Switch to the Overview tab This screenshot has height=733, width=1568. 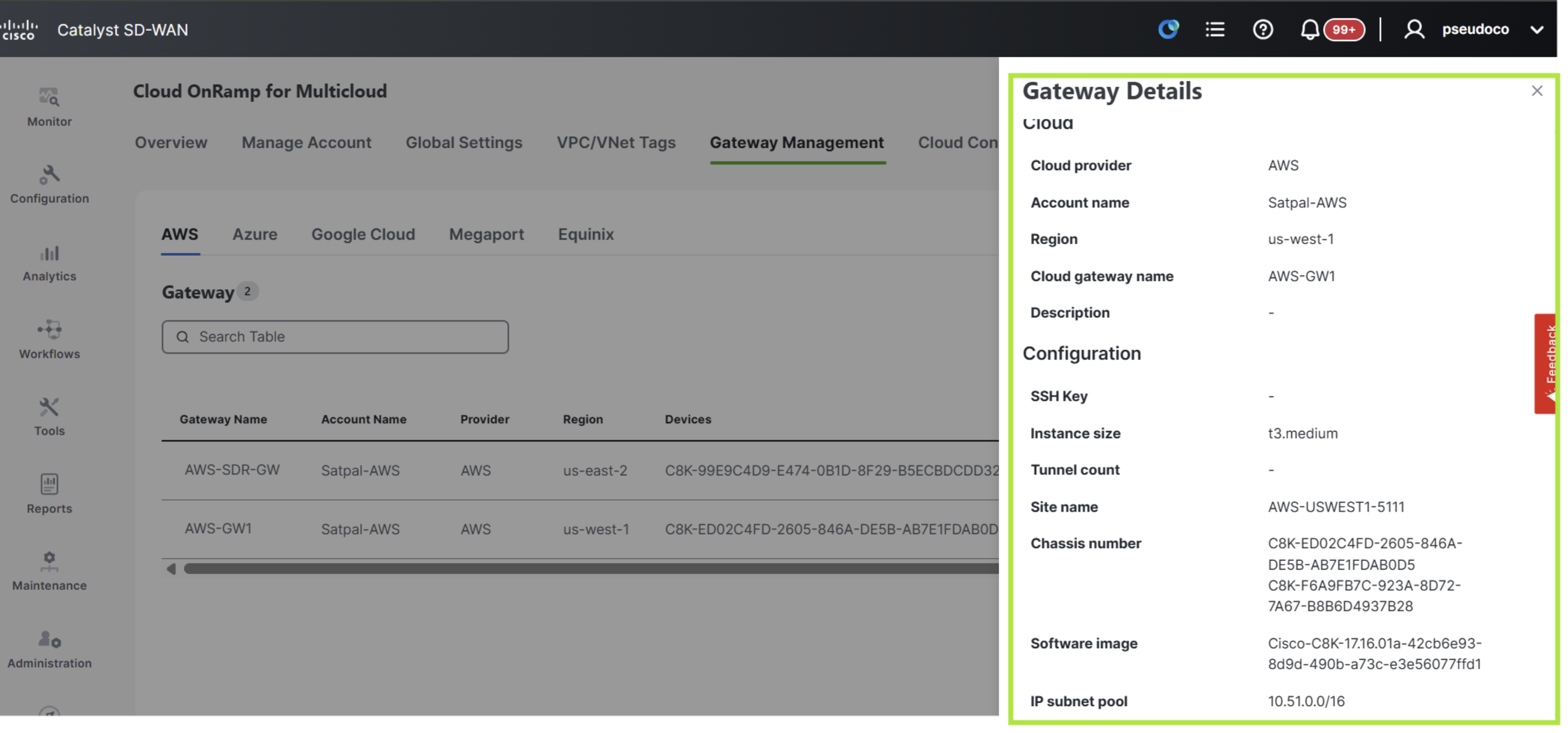coord(171,143)
